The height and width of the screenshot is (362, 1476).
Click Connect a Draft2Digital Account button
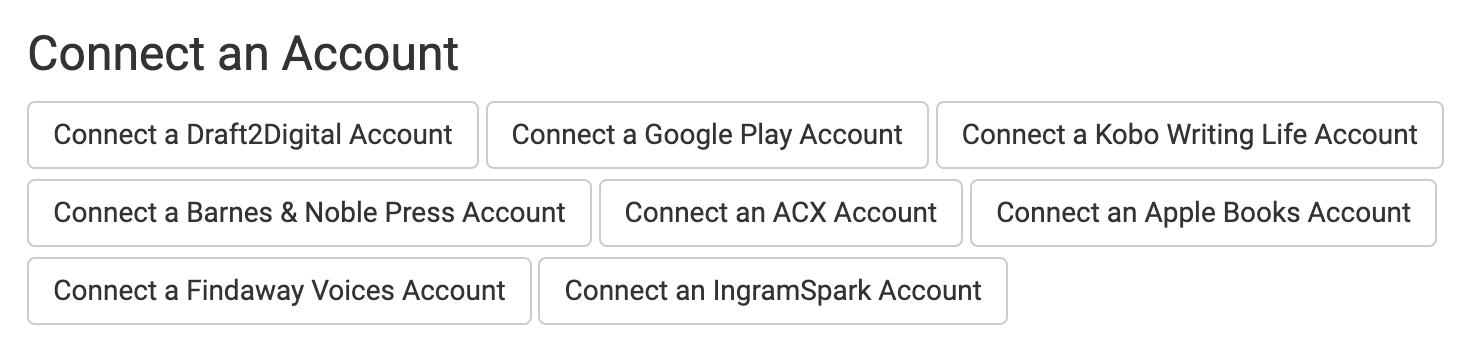[x=253, y=134]
